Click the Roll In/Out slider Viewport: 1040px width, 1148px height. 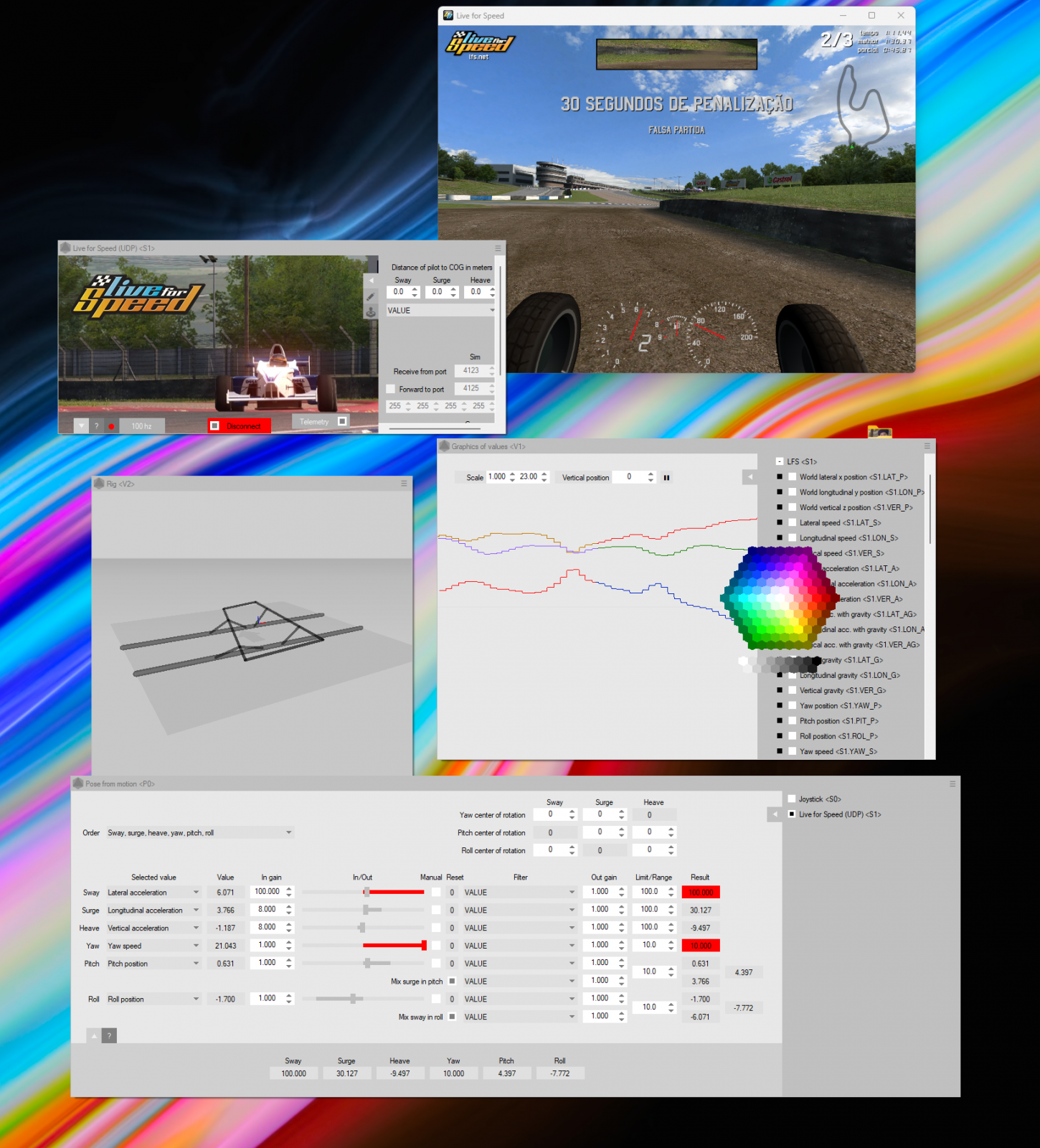coord(363,999)
